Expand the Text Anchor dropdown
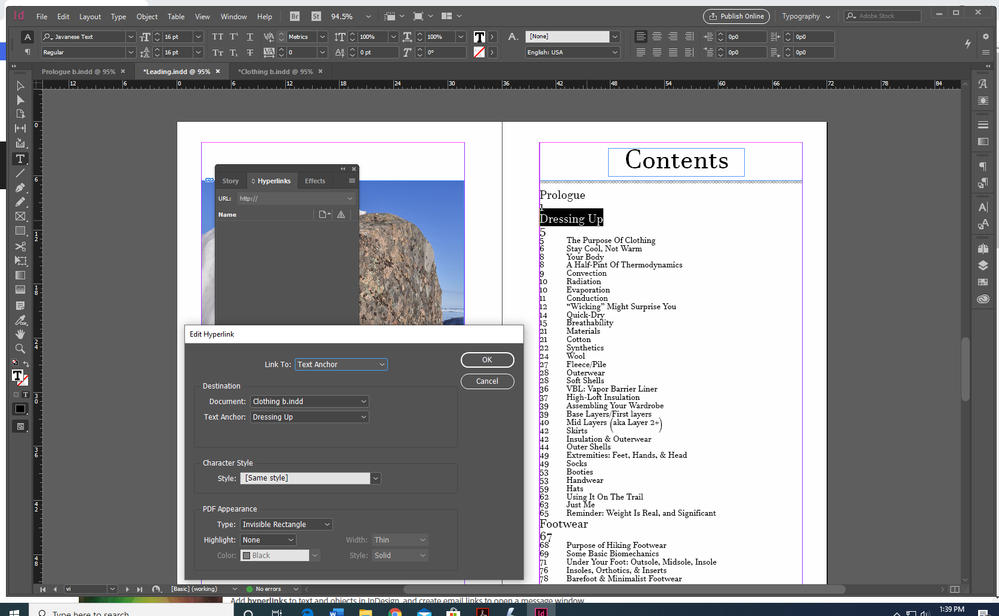 309,417
